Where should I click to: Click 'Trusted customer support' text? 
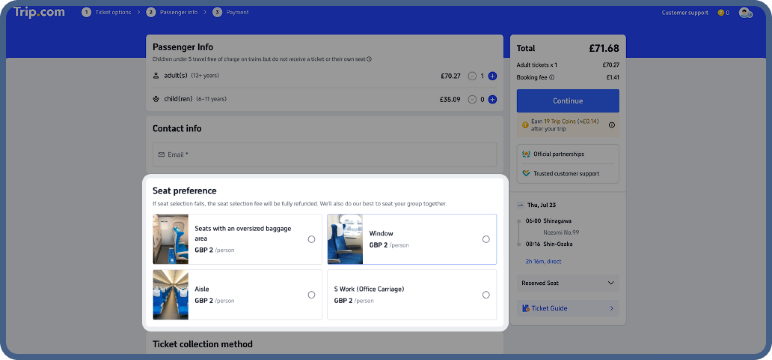(x=566, y=174)
